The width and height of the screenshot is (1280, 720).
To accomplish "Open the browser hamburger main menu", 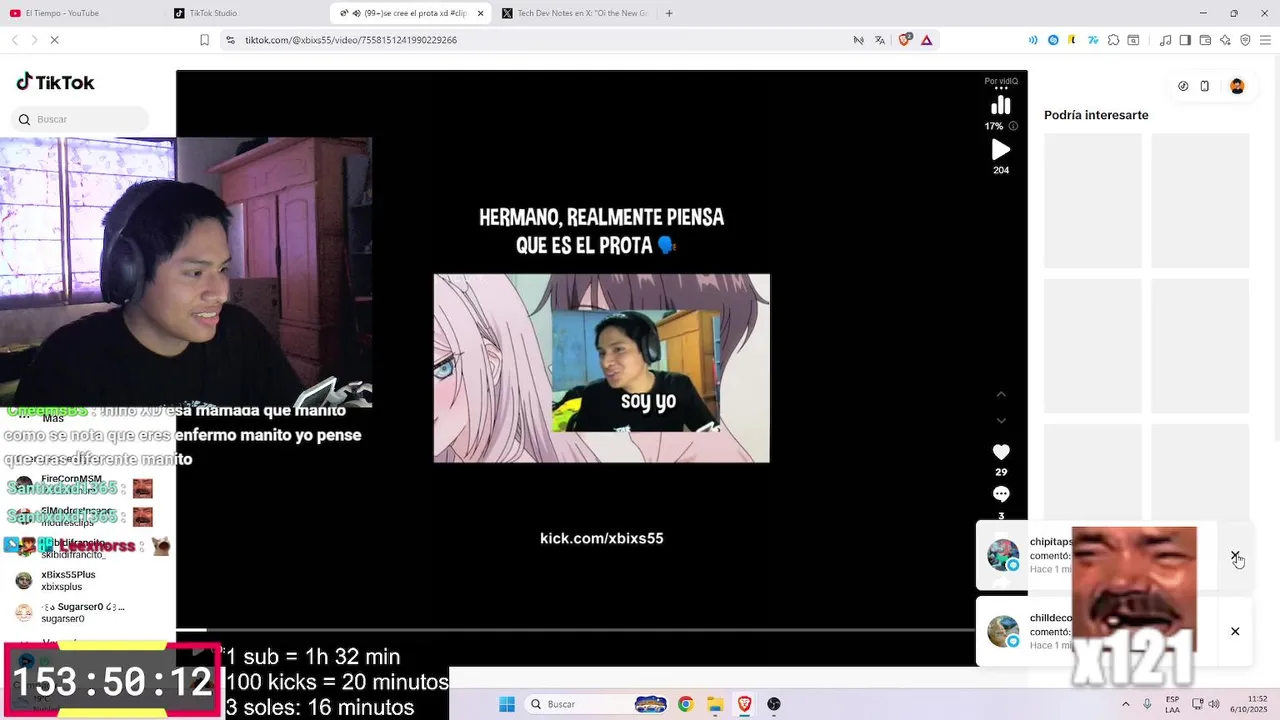I will click(x=1265, y=40).
